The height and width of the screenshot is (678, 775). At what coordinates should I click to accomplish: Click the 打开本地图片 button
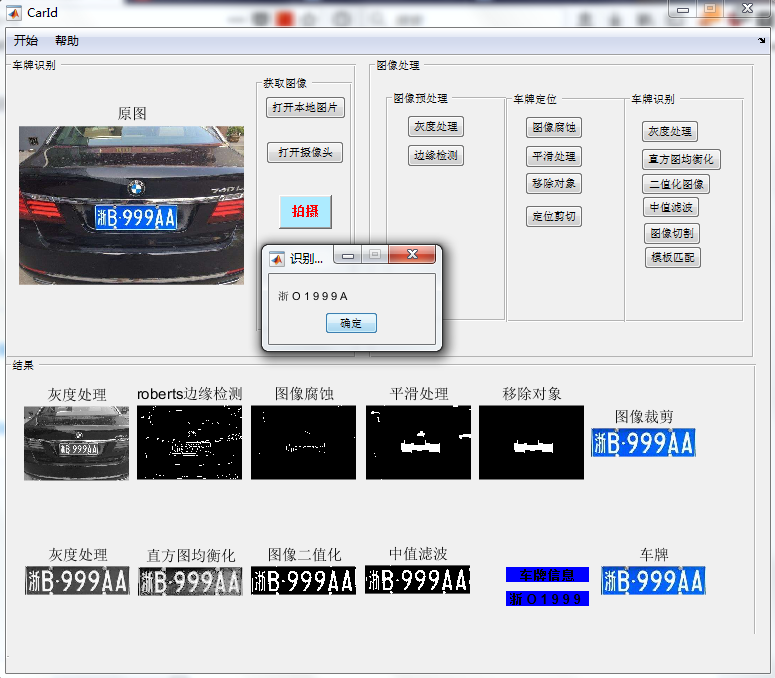[x=305, y=107]
